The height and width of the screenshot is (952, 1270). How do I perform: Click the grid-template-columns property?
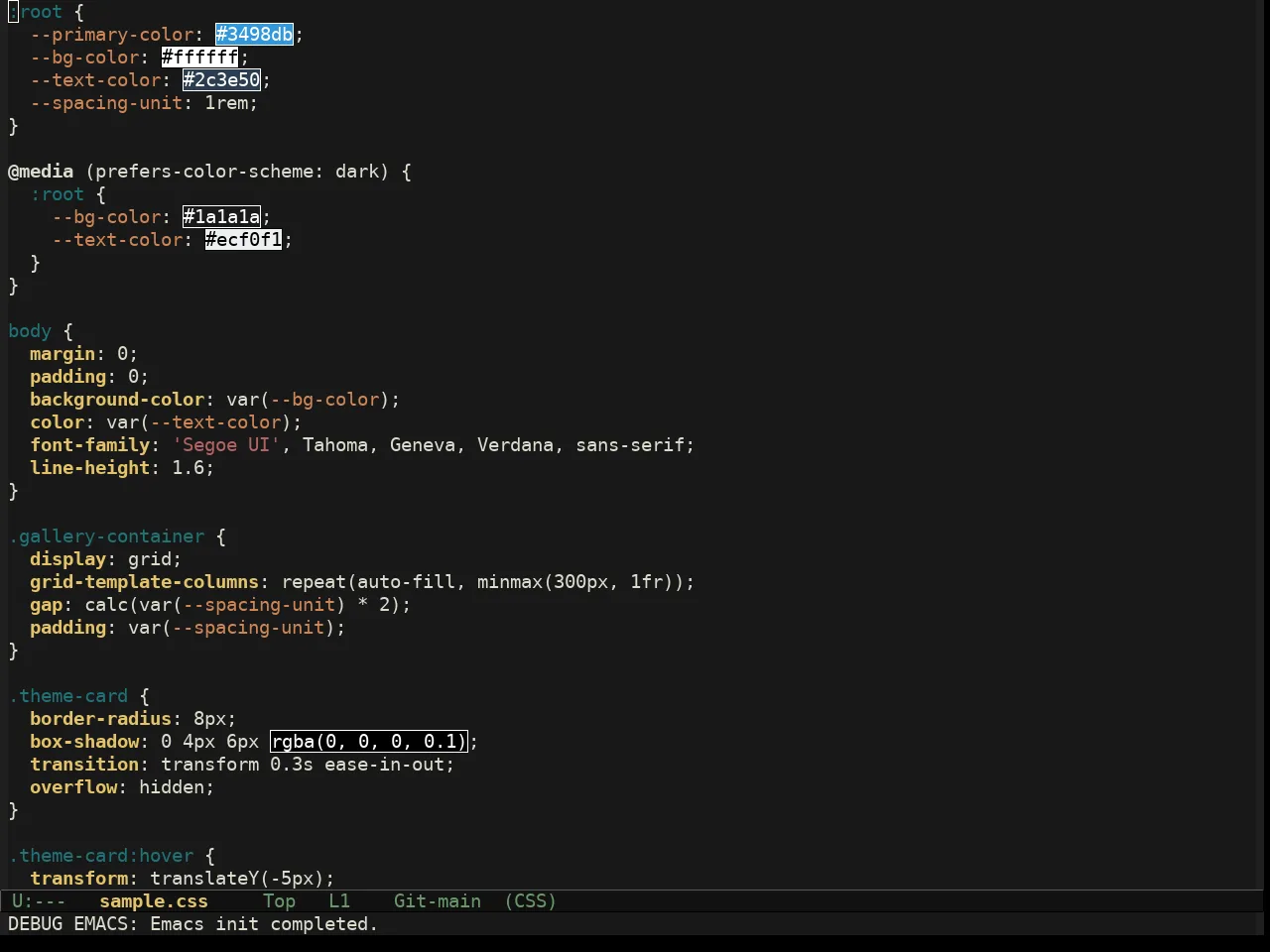(145, 582)
